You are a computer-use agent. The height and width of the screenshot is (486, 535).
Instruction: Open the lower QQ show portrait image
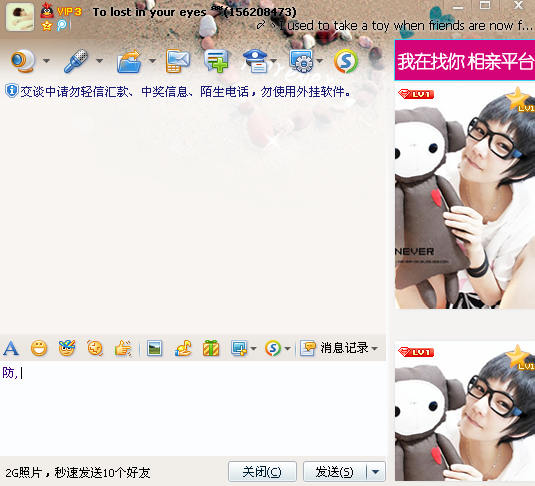click(x=465, y=411)
